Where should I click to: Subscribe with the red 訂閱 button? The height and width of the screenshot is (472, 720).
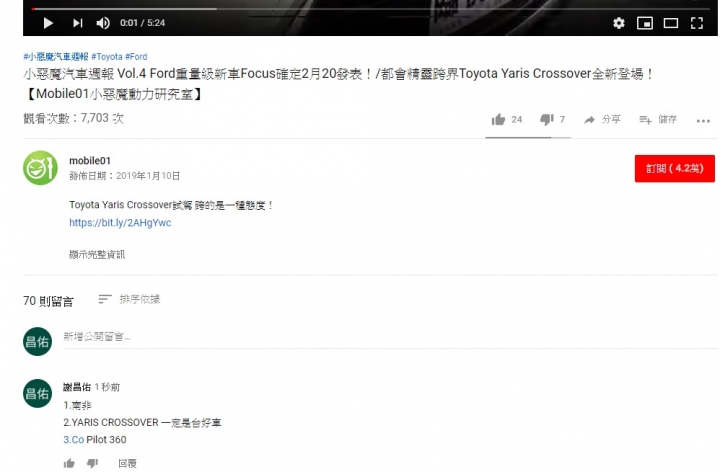[x=675, y=169]
